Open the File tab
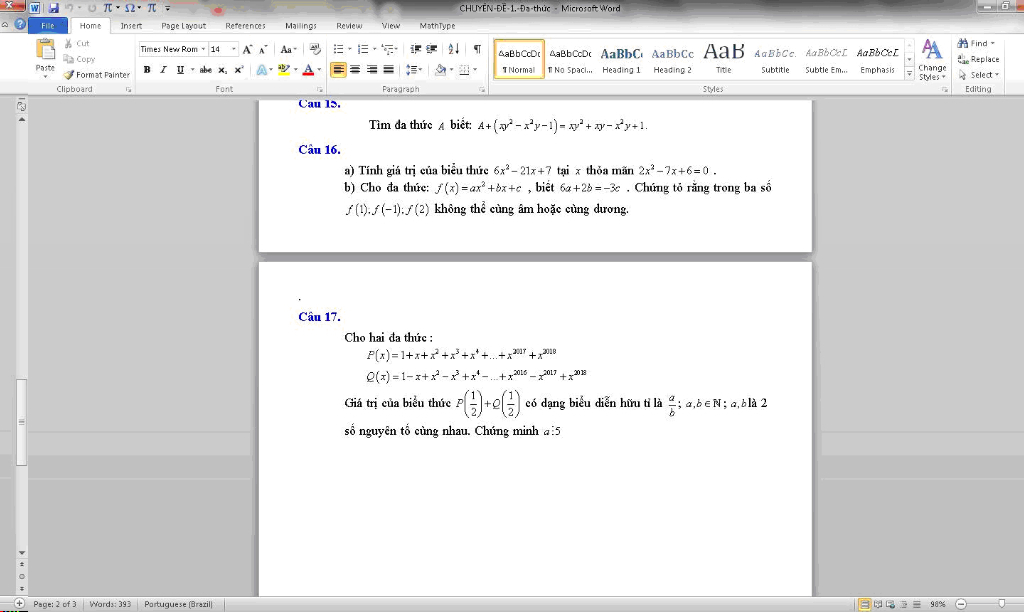This screenshot has width=1024, height=612. (48, 25)
